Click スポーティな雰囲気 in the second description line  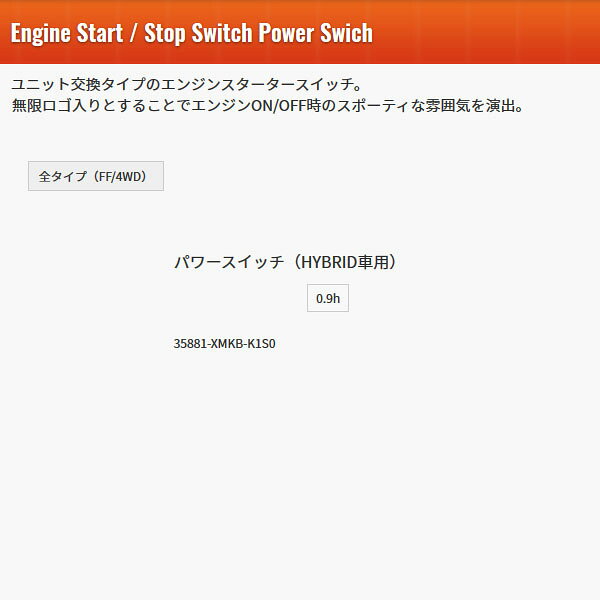[403, 106]
